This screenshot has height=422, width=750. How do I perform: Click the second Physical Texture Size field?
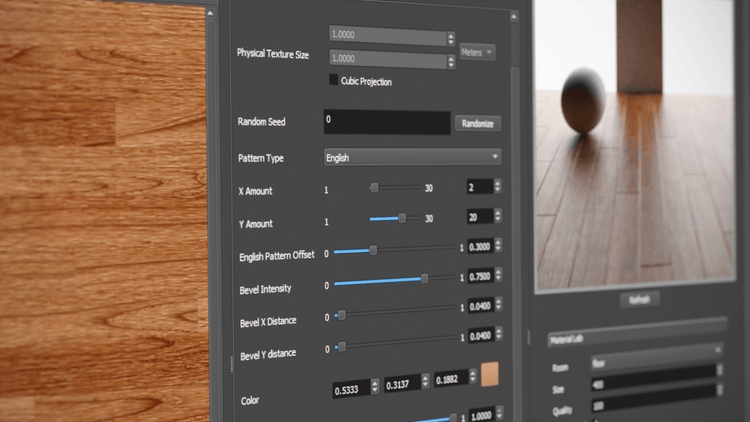pyautogui.click(x=388, y=59)
